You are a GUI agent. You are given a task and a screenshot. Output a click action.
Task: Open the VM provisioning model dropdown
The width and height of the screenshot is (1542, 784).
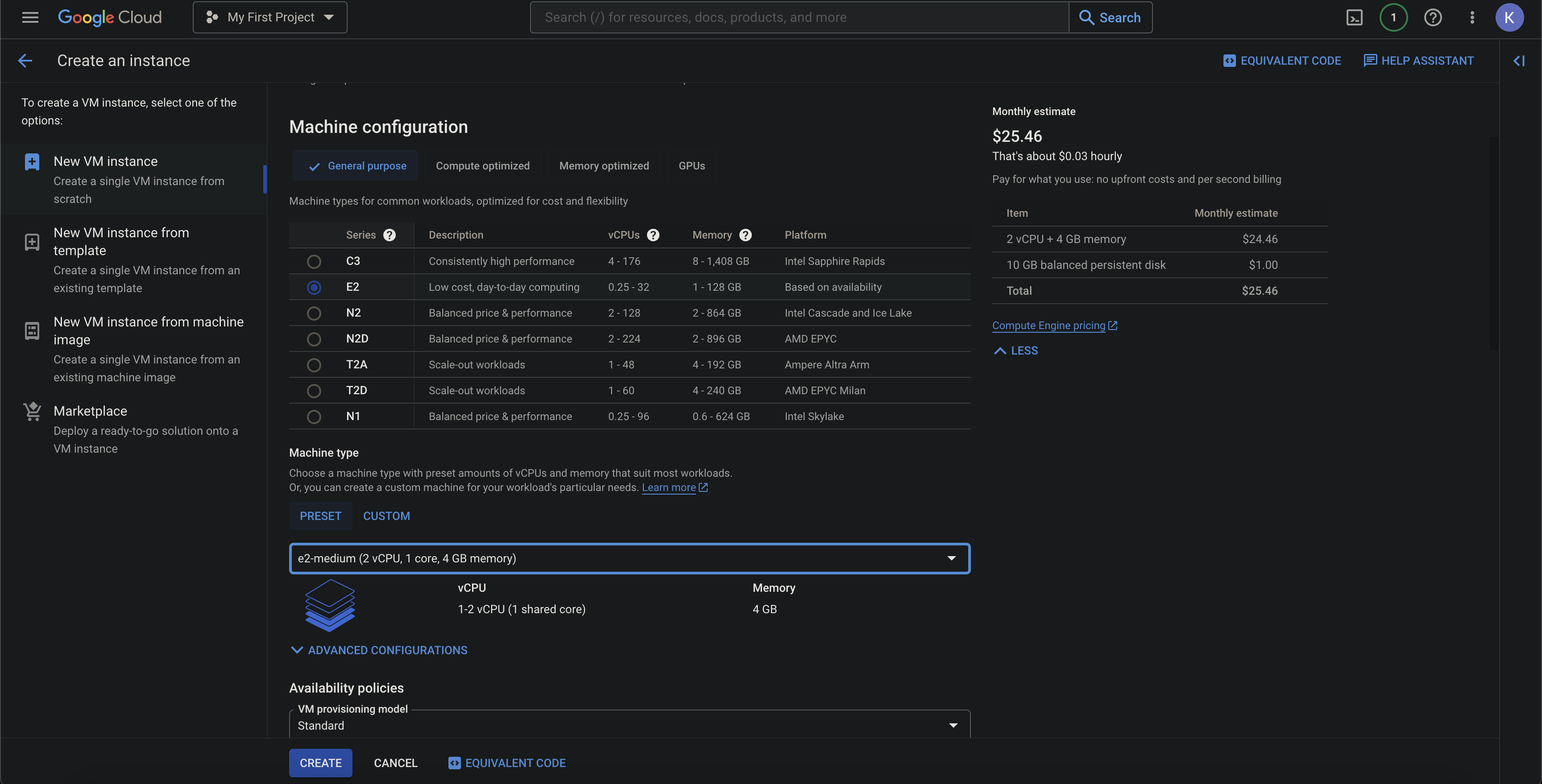click(630, 723)
